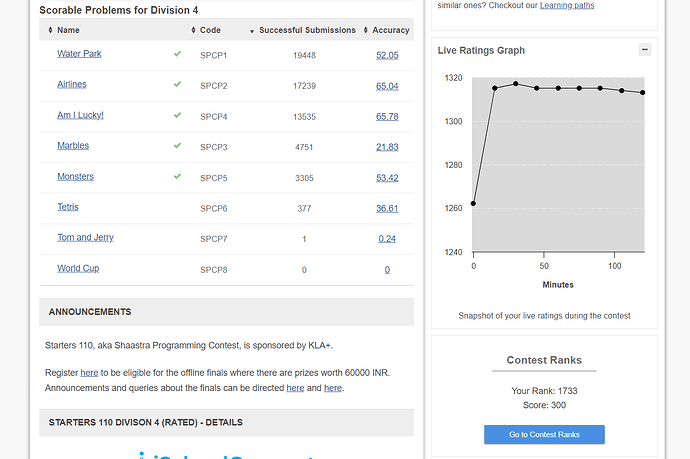Click the 3305 submissions value
The height and width of the screenshot is (459, 690).
304,178
